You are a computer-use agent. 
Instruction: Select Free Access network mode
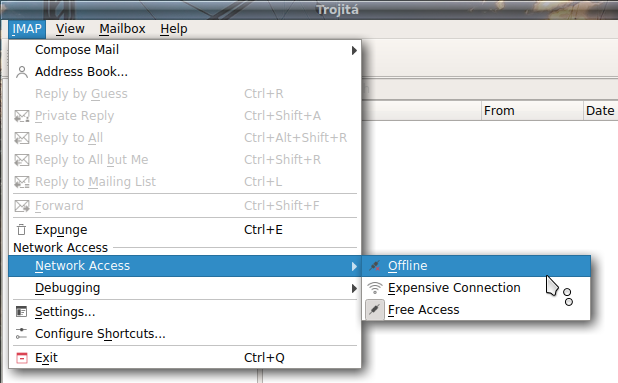(x=476, y=310)
